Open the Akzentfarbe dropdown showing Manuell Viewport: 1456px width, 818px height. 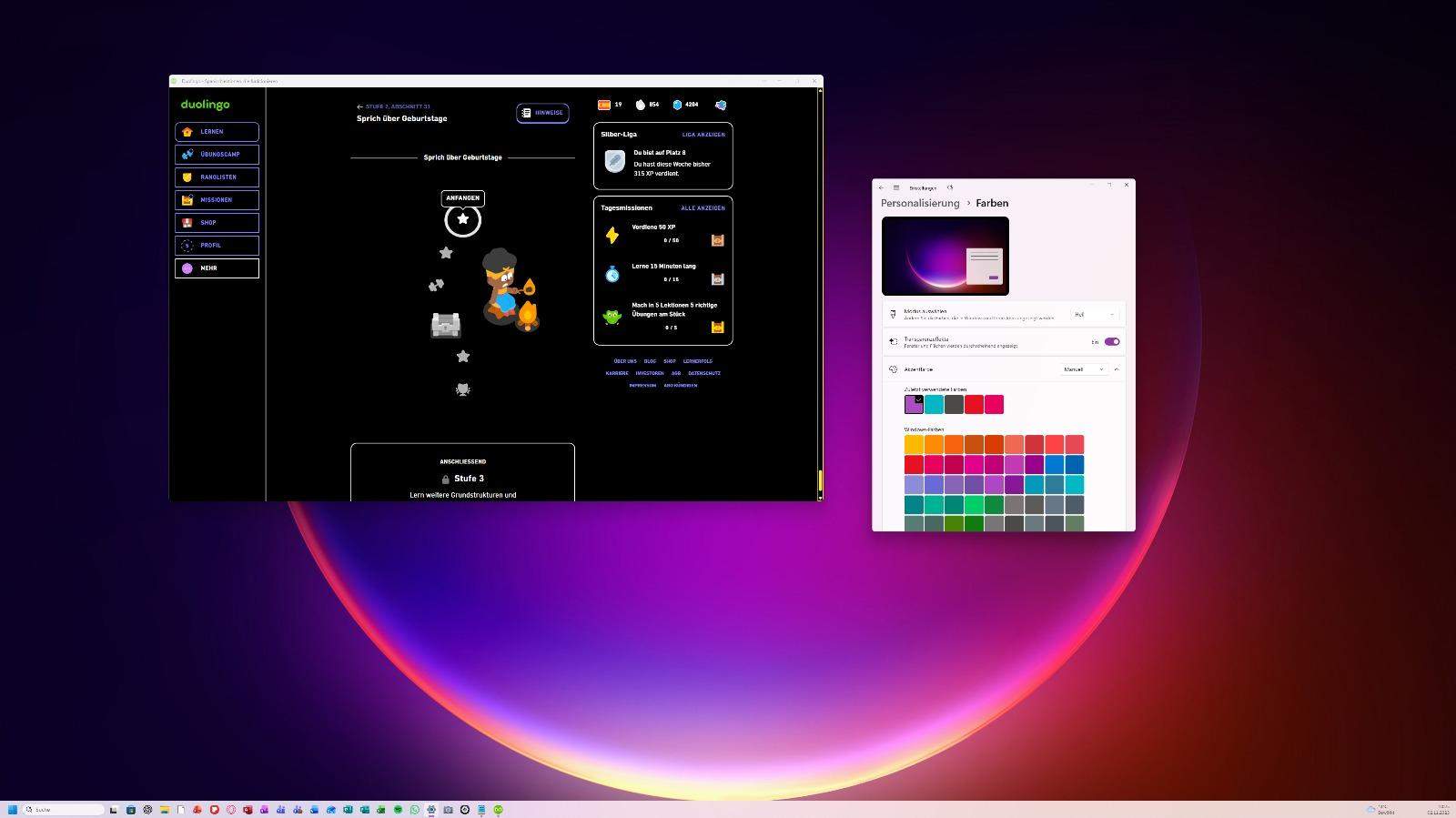1085,369
